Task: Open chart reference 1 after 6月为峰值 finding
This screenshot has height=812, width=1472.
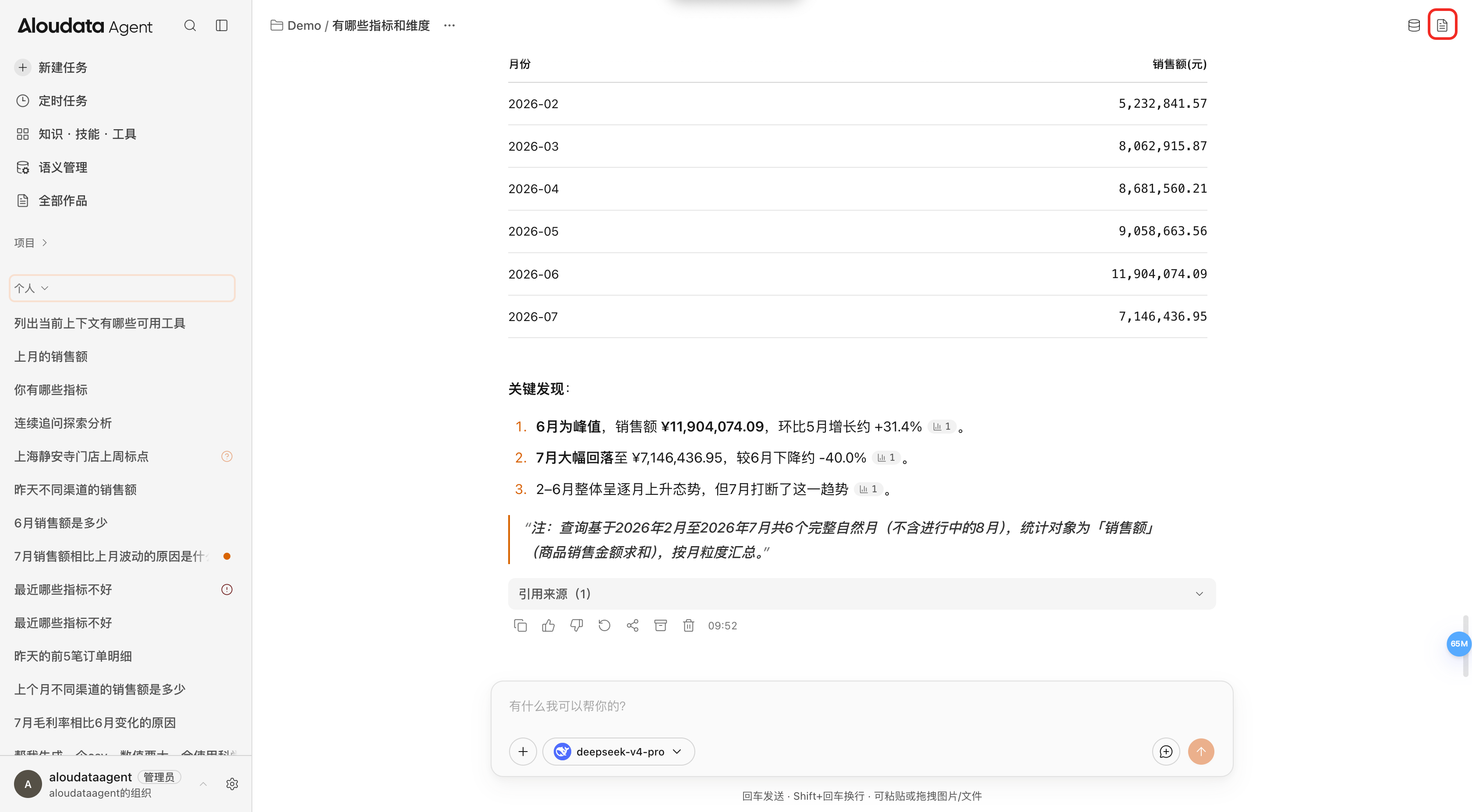Action: (x=941, y=426)
